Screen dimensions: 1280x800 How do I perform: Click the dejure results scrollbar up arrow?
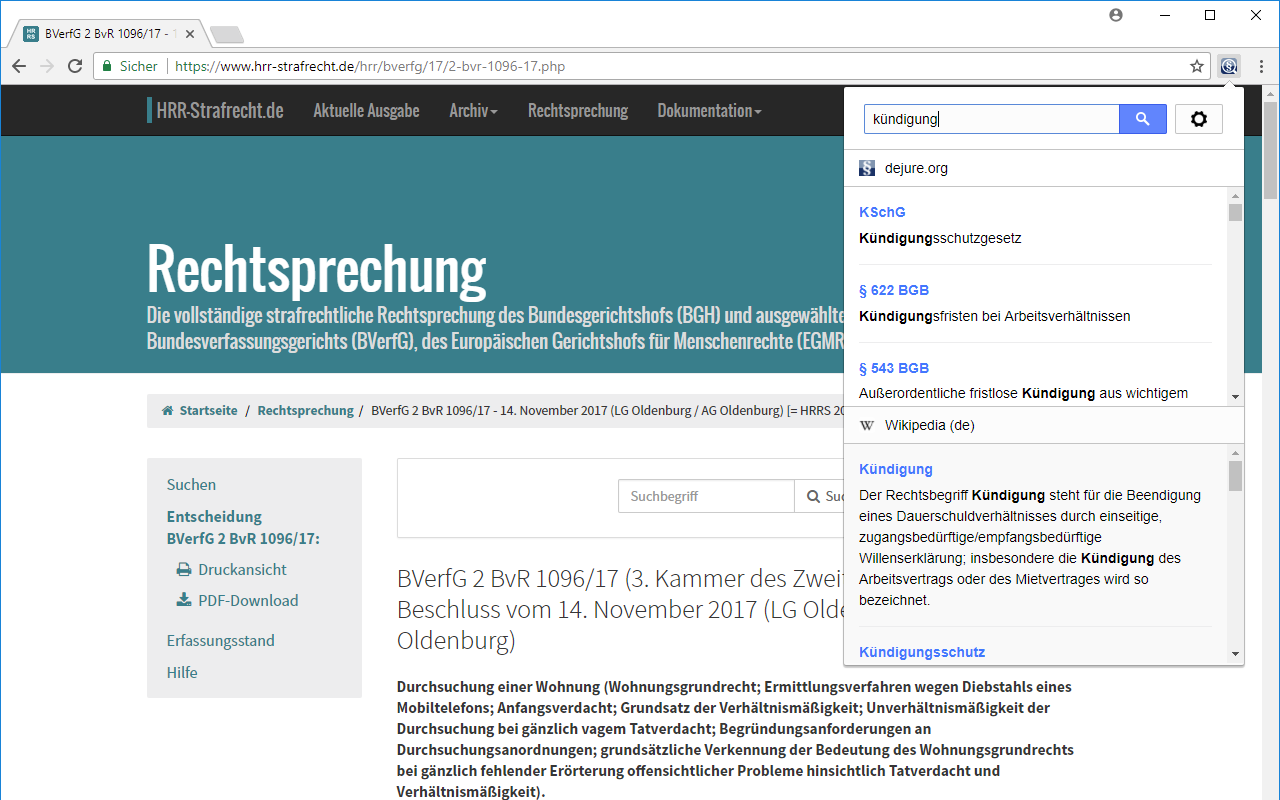[x=1235, y=196]
